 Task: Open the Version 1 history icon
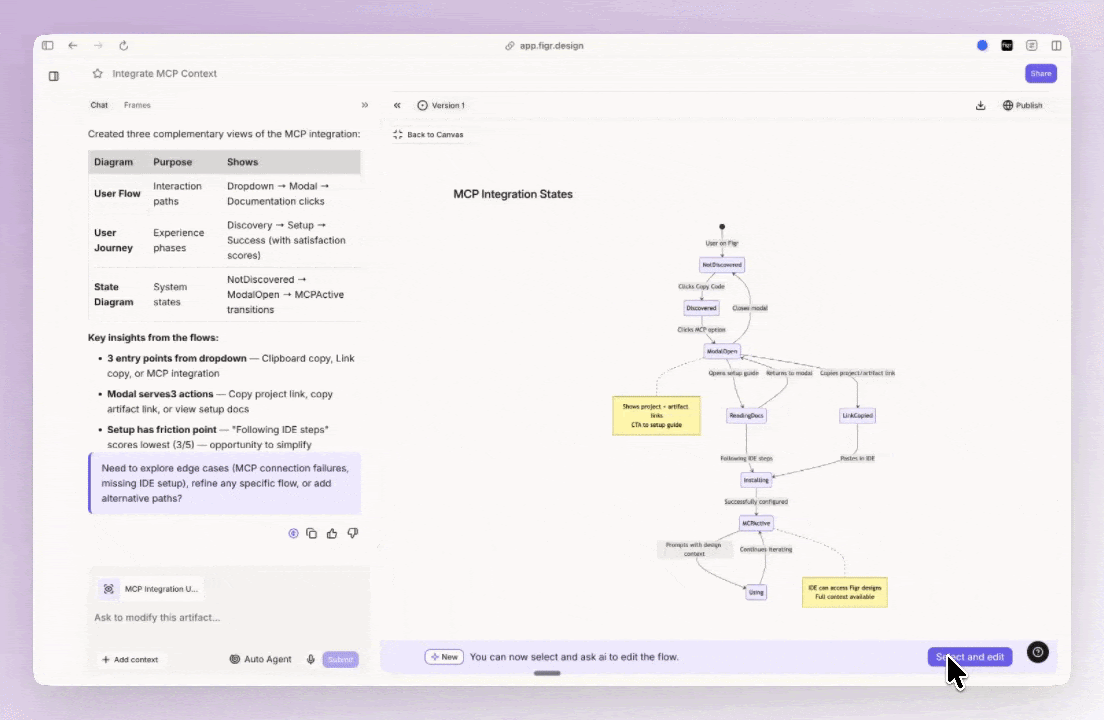(421, 105)
